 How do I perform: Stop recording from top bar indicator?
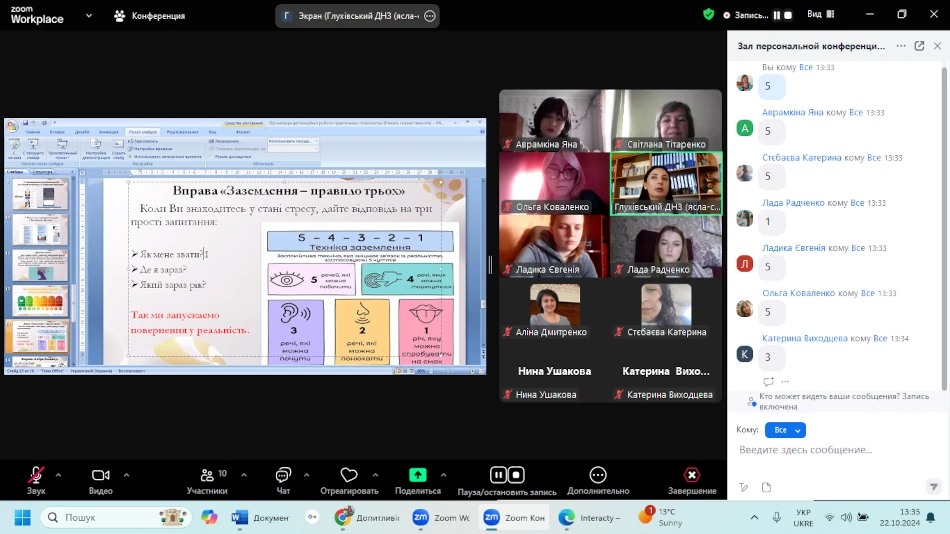(x=788, y=15)
